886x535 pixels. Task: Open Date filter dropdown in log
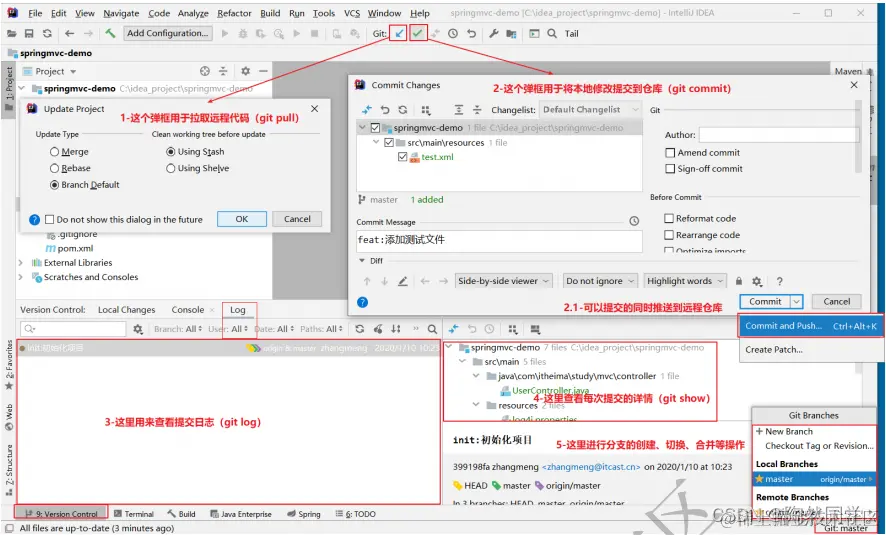pos(274,329)
